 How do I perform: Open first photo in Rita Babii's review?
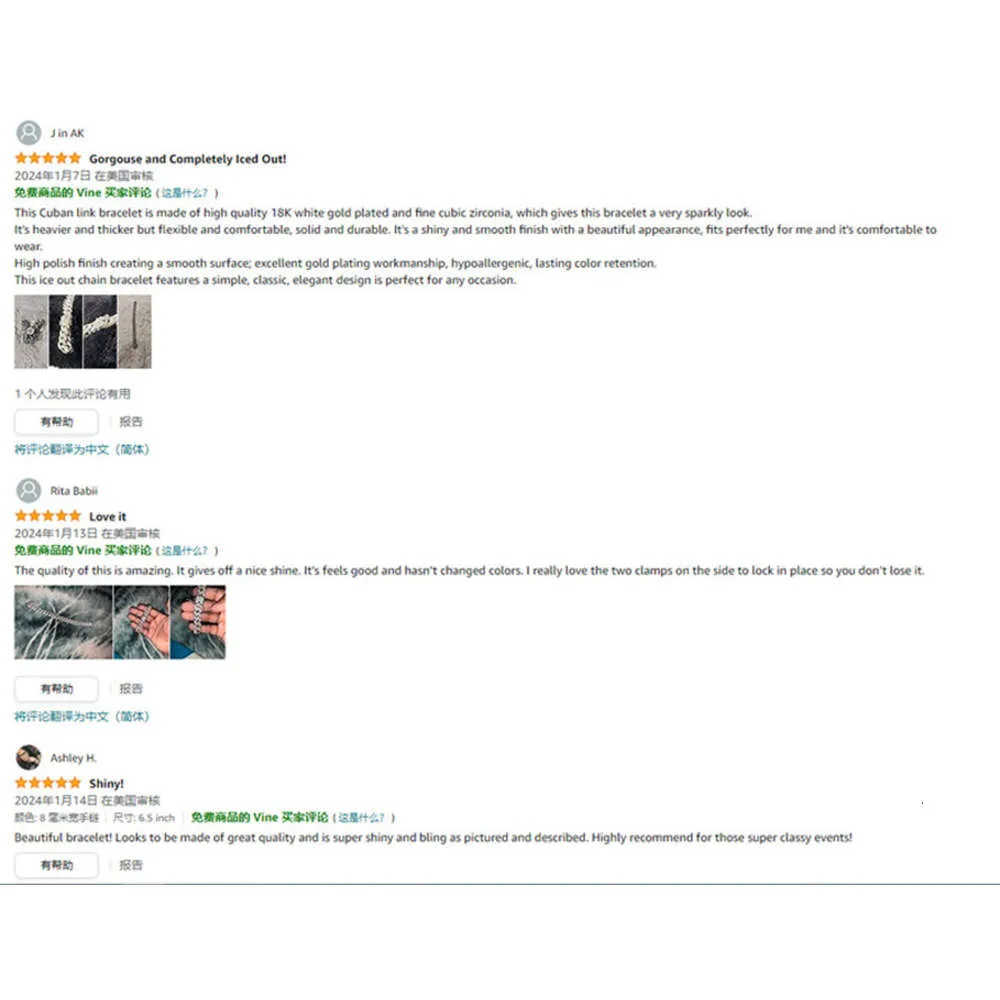[63, 622]
